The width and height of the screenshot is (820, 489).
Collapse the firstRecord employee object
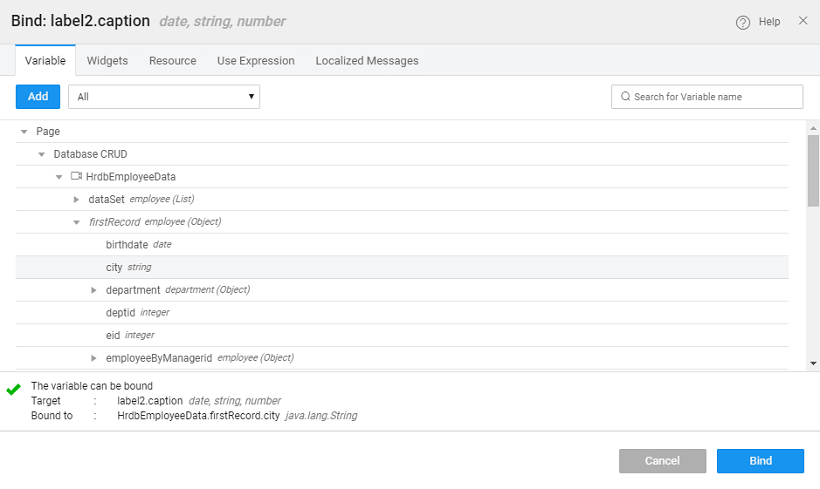(x=76, y=222)
